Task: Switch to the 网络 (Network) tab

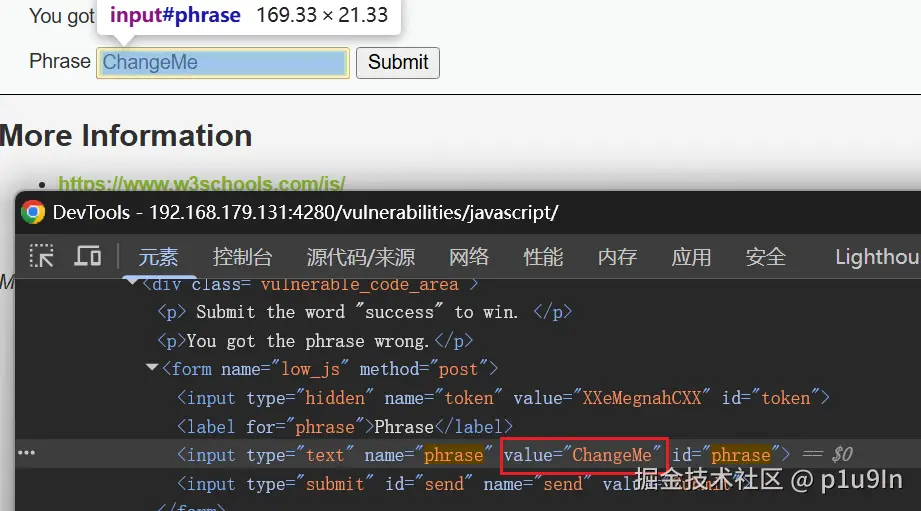Action: point(469,257)
